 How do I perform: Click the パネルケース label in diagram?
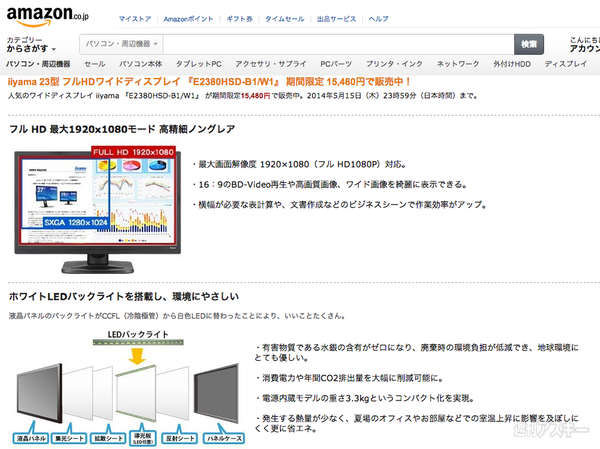tap(225, 438)
